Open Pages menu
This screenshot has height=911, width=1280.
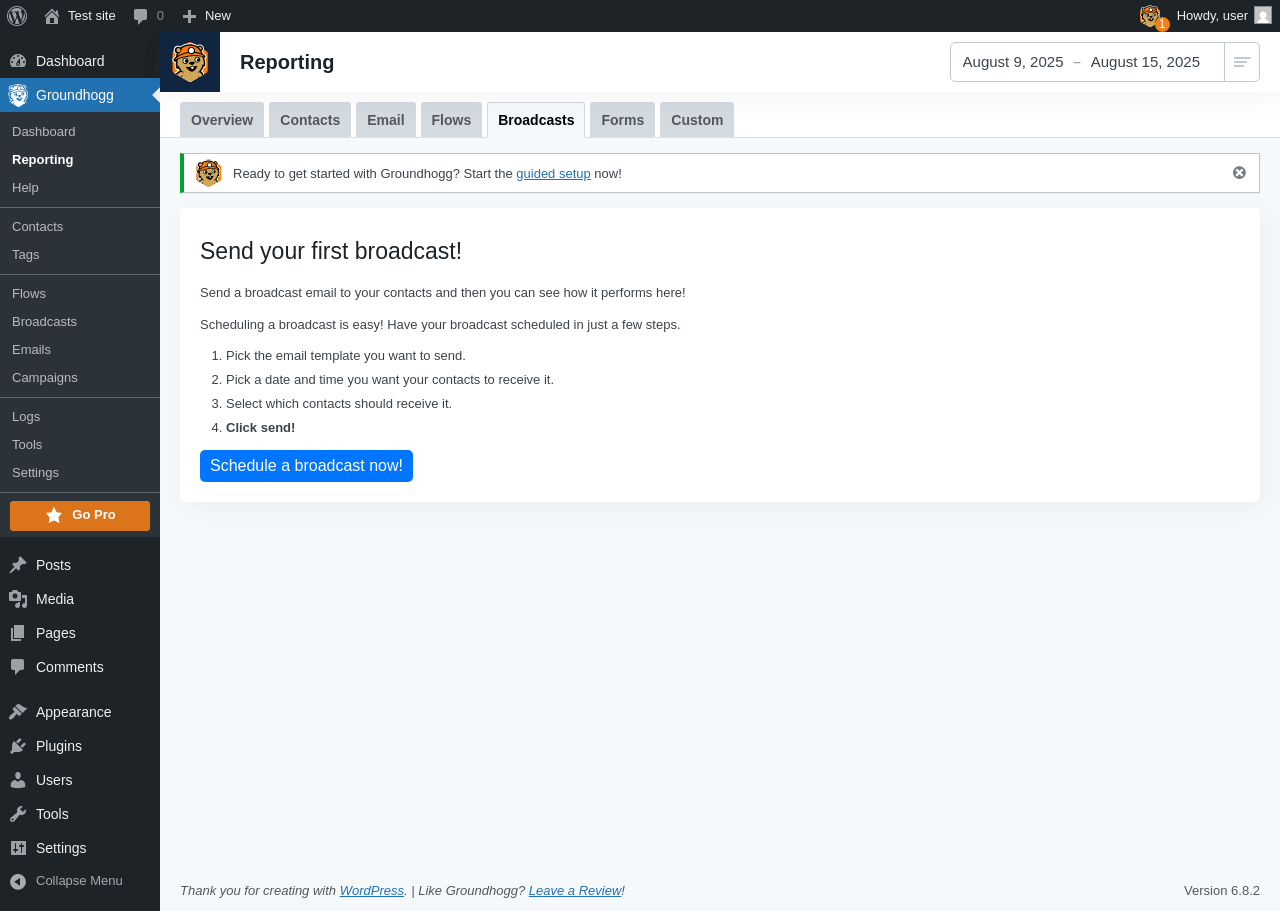[x=80, y=633]
